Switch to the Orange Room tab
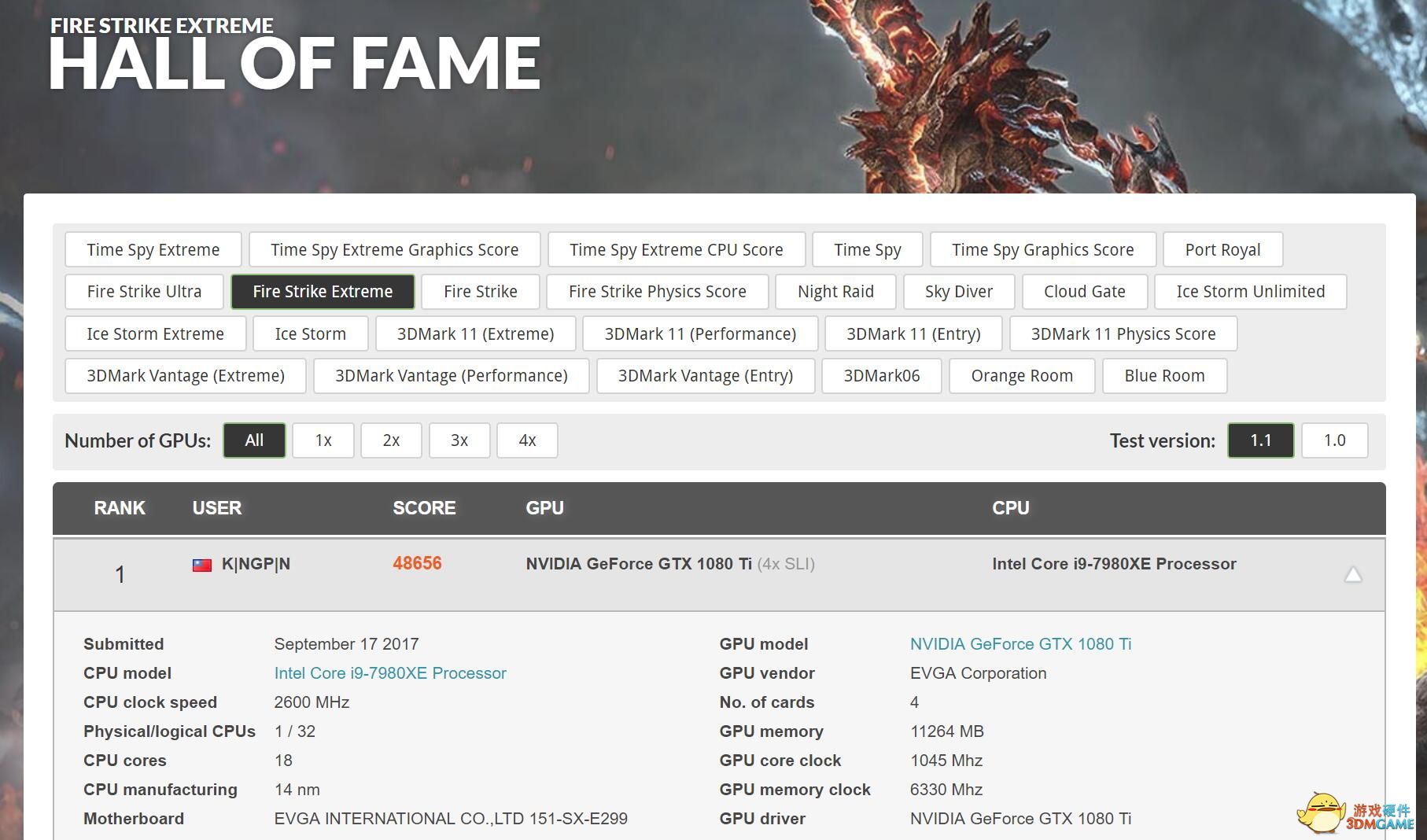 point(1022,375)
